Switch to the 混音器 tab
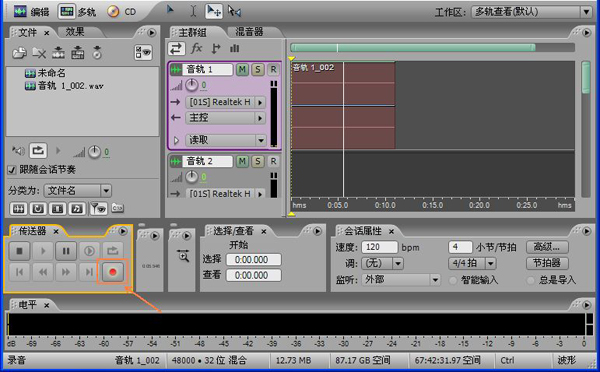The width and height of the screenshot is (600, 372). point(249,32)
